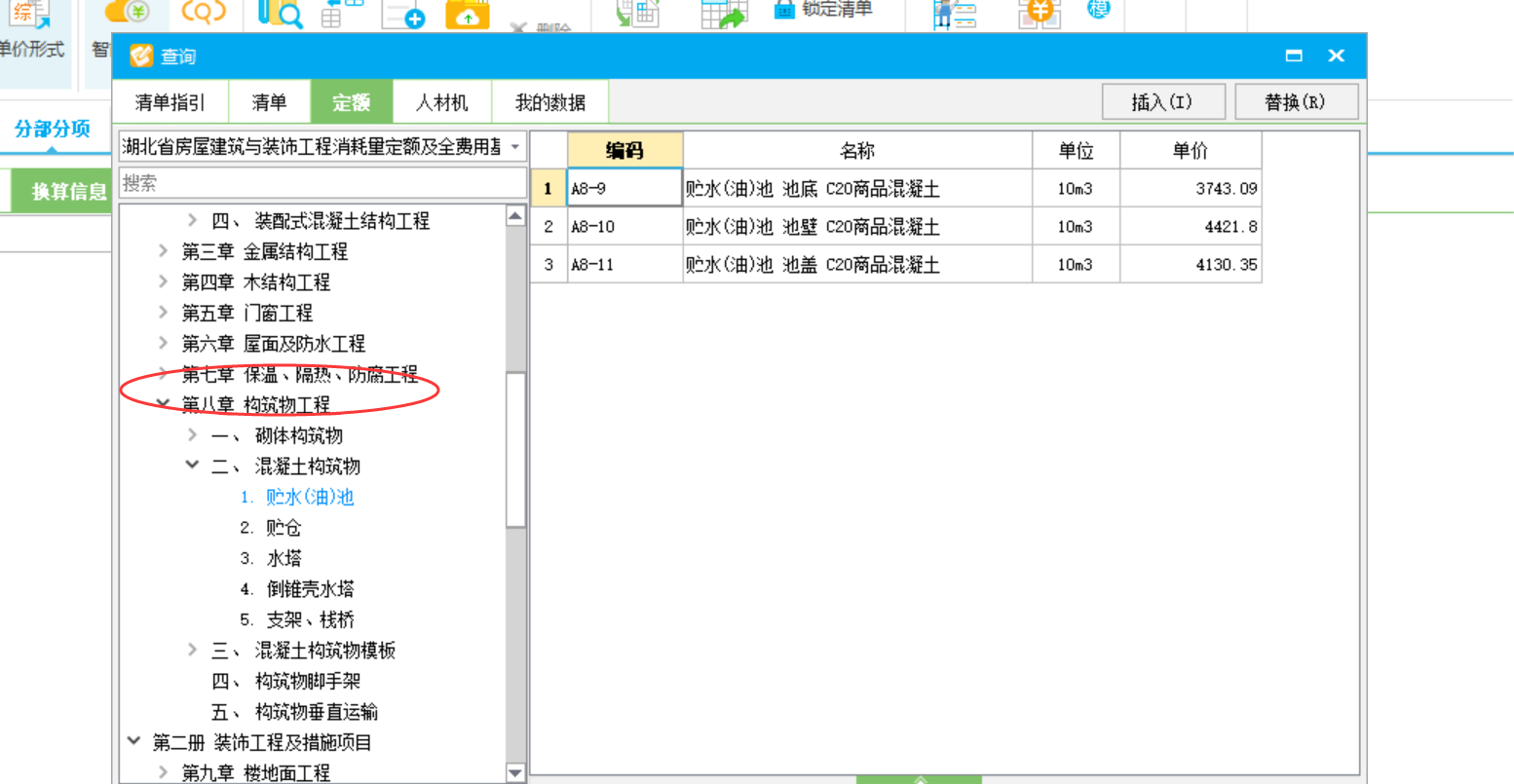Click the orange coins icon in main toolbar
Image resolution: width=1514 pixels, height=784 pixels.
[x=128, y=12]
